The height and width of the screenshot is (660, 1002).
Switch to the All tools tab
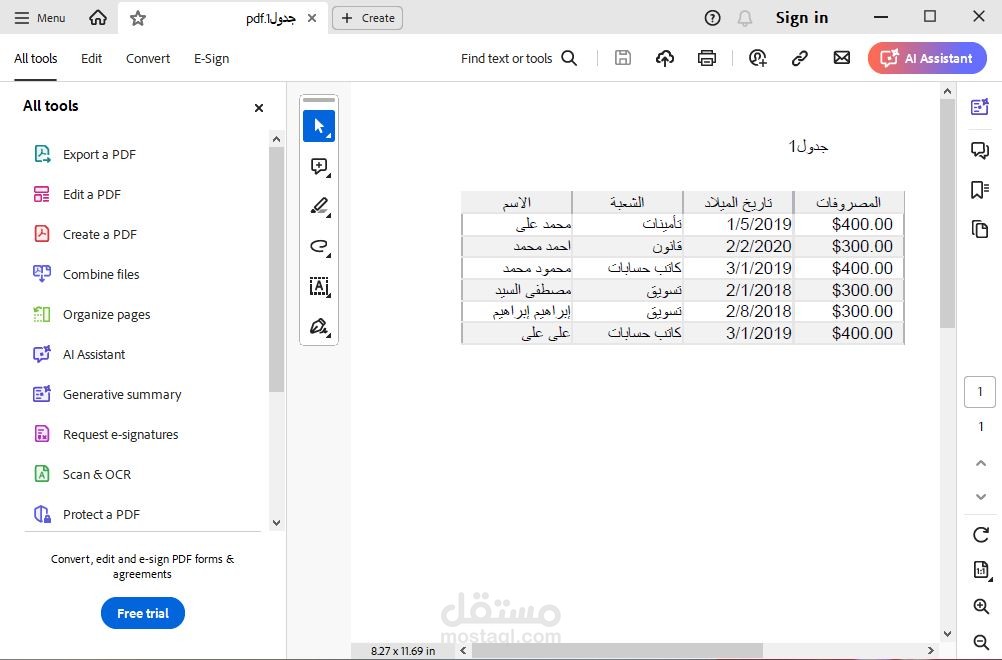click(36, 58)
